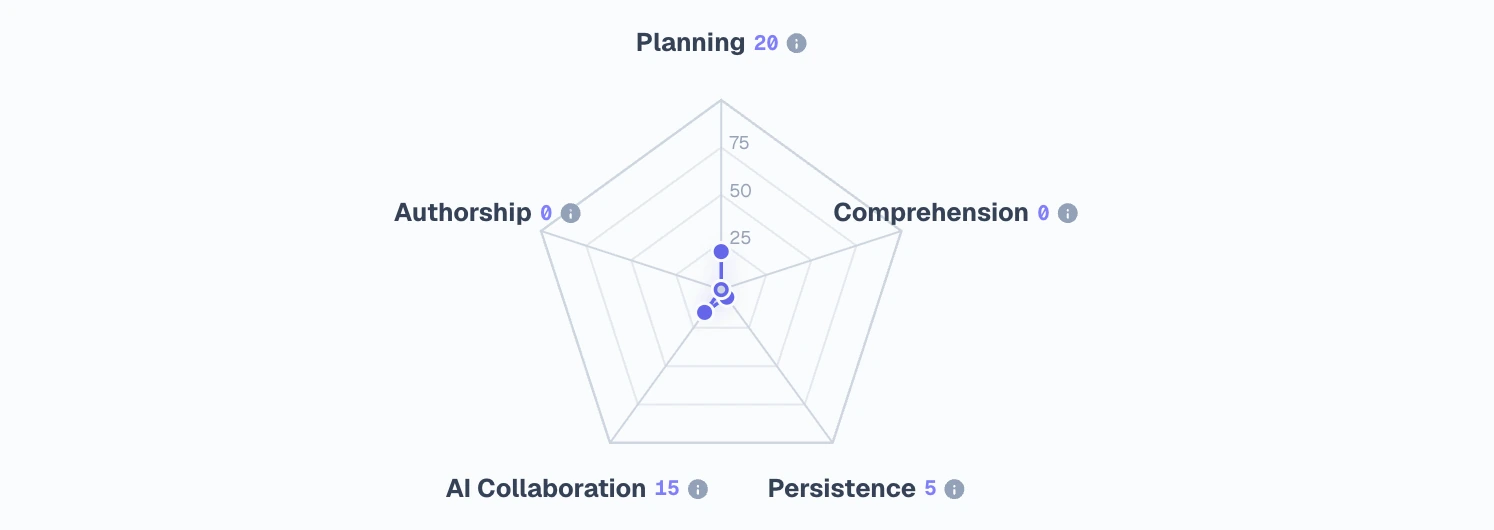The image size is (1494, 530).
Task: Click the AI Collaboration label
Action: (x=545, y=489)
